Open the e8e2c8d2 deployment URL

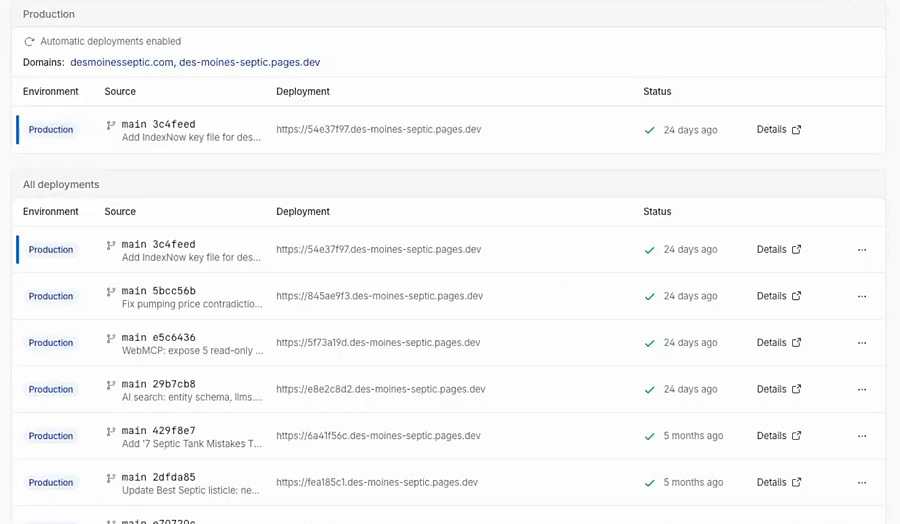[381, 389]
